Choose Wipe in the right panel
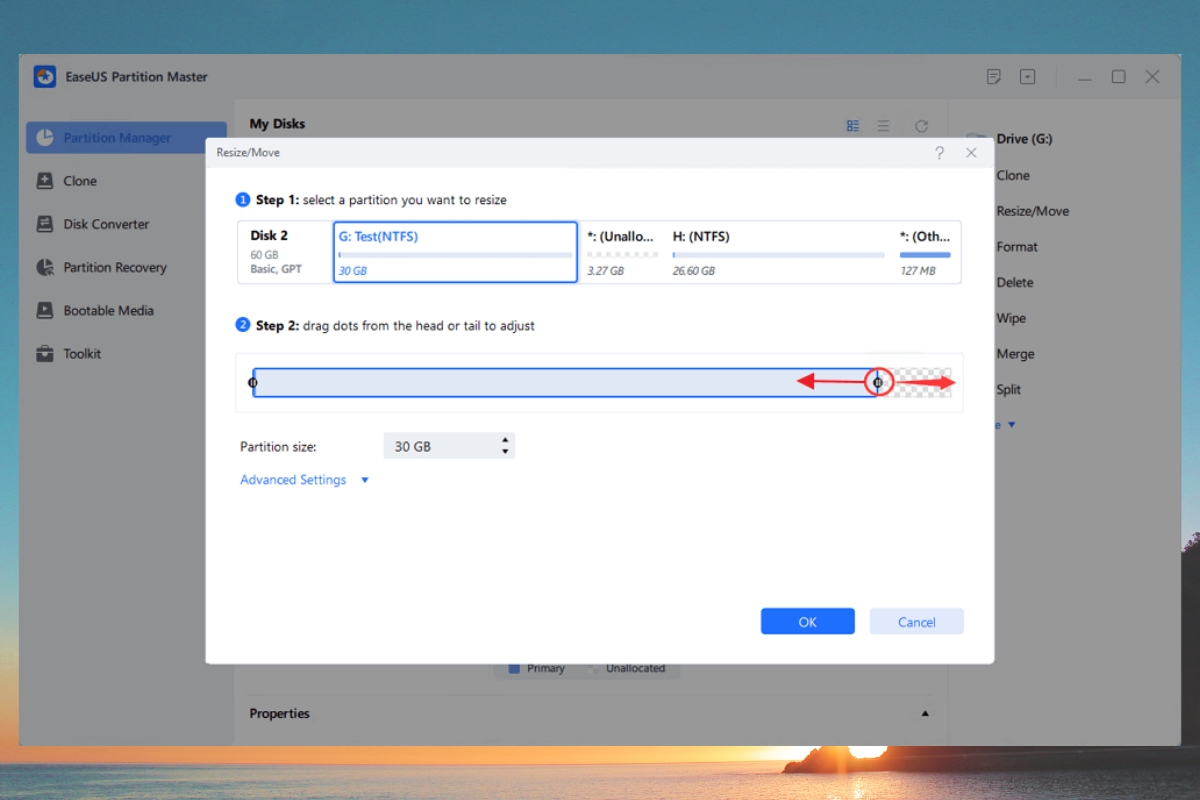The image size is (1200, 800). point(1011,319)
